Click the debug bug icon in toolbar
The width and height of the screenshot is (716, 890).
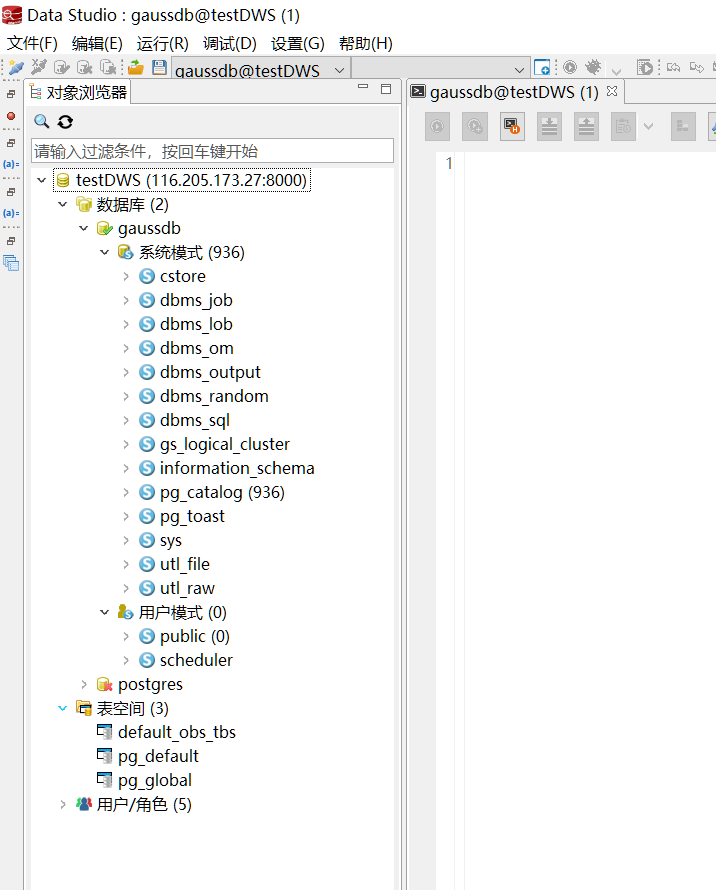[x=593, y=68]
